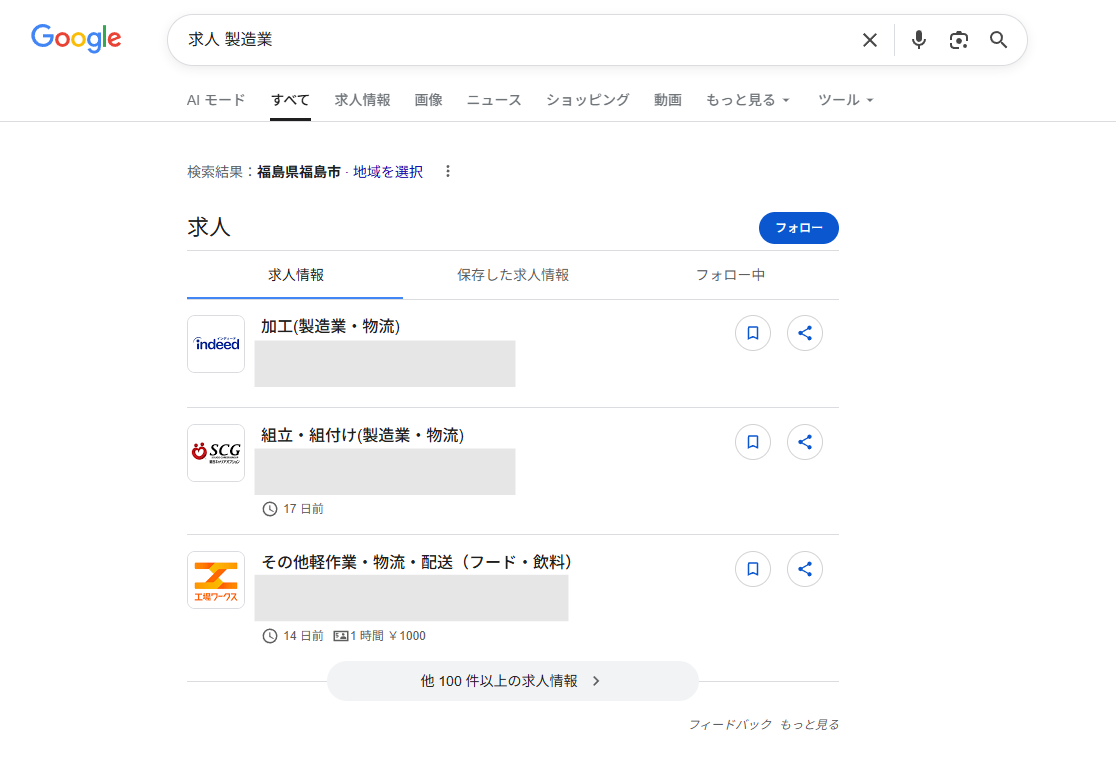Expand the もっと見る dropdown in the search tabs
The height and width of the screenshot is (774, 1116).
[748, 100]
